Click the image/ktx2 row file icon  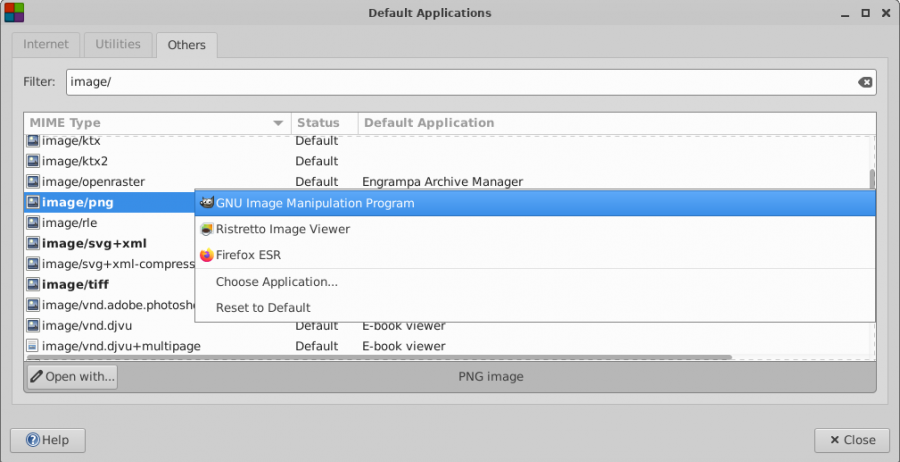(33, 161)
